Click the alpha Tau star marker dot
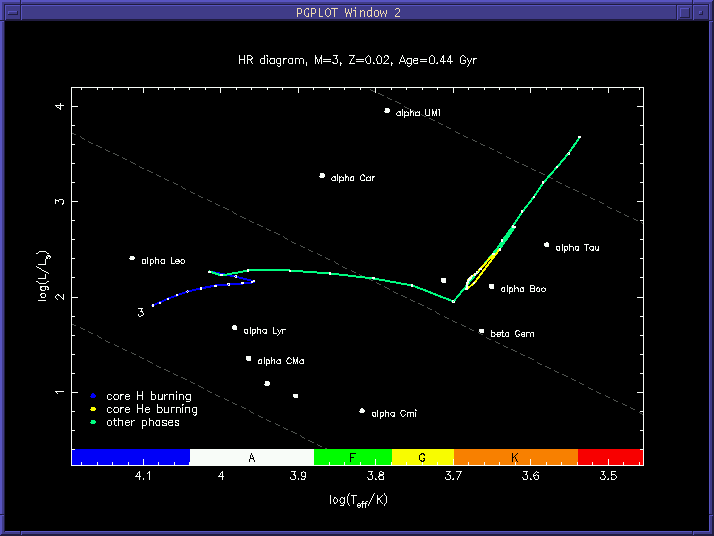 coord(546,245)
